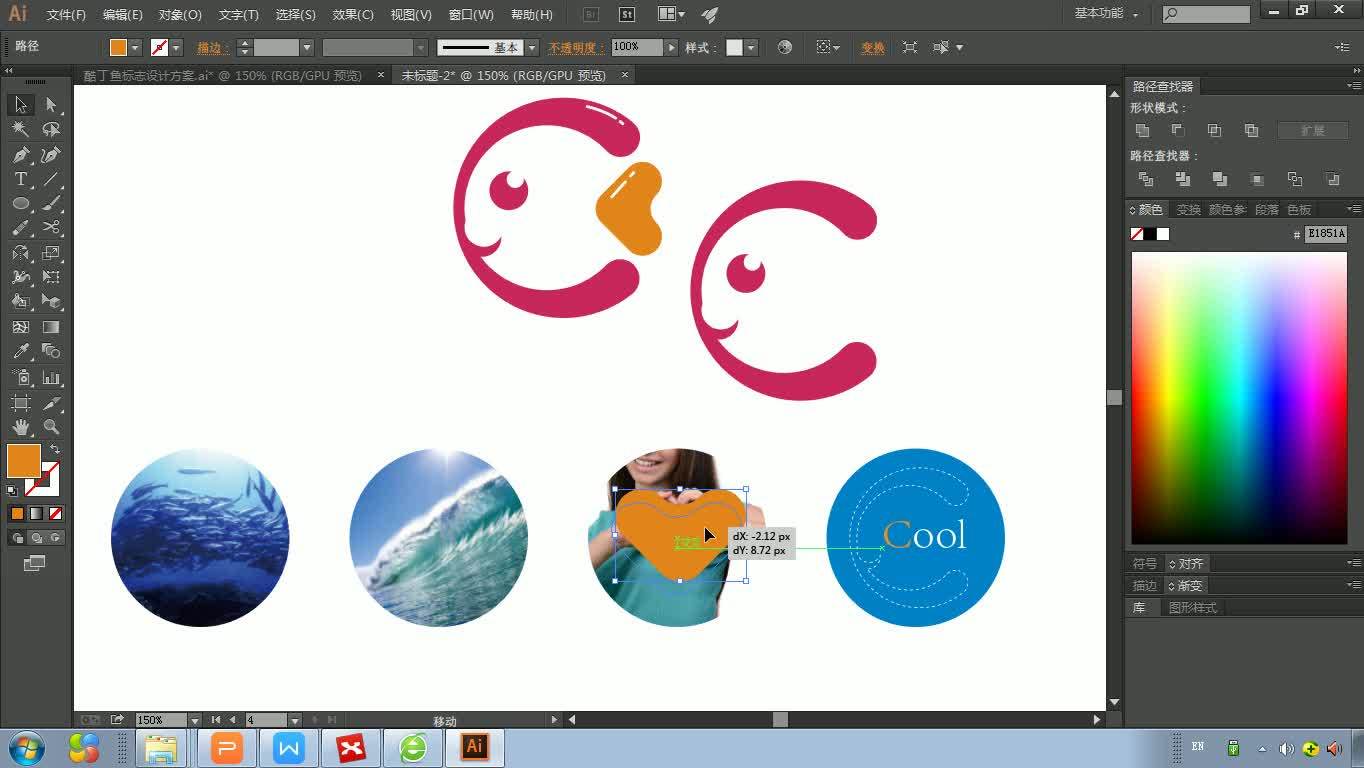Screen dimensions: 1364x768
Task: Select the Eyedropper tool
Action: click(x=20, y=352)
